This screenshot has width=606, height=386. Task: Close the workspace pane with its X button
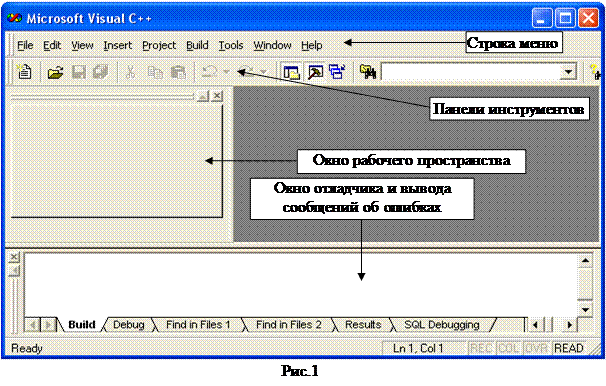(x=218, y=95)
